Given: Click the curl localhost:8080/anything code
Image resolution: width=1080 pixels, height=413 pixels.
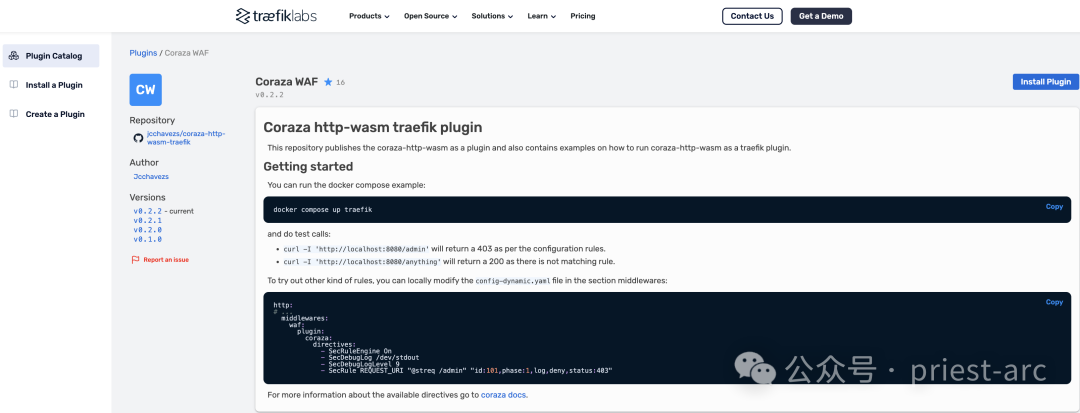Looking at the screenshot, I should tap(362, 262).
